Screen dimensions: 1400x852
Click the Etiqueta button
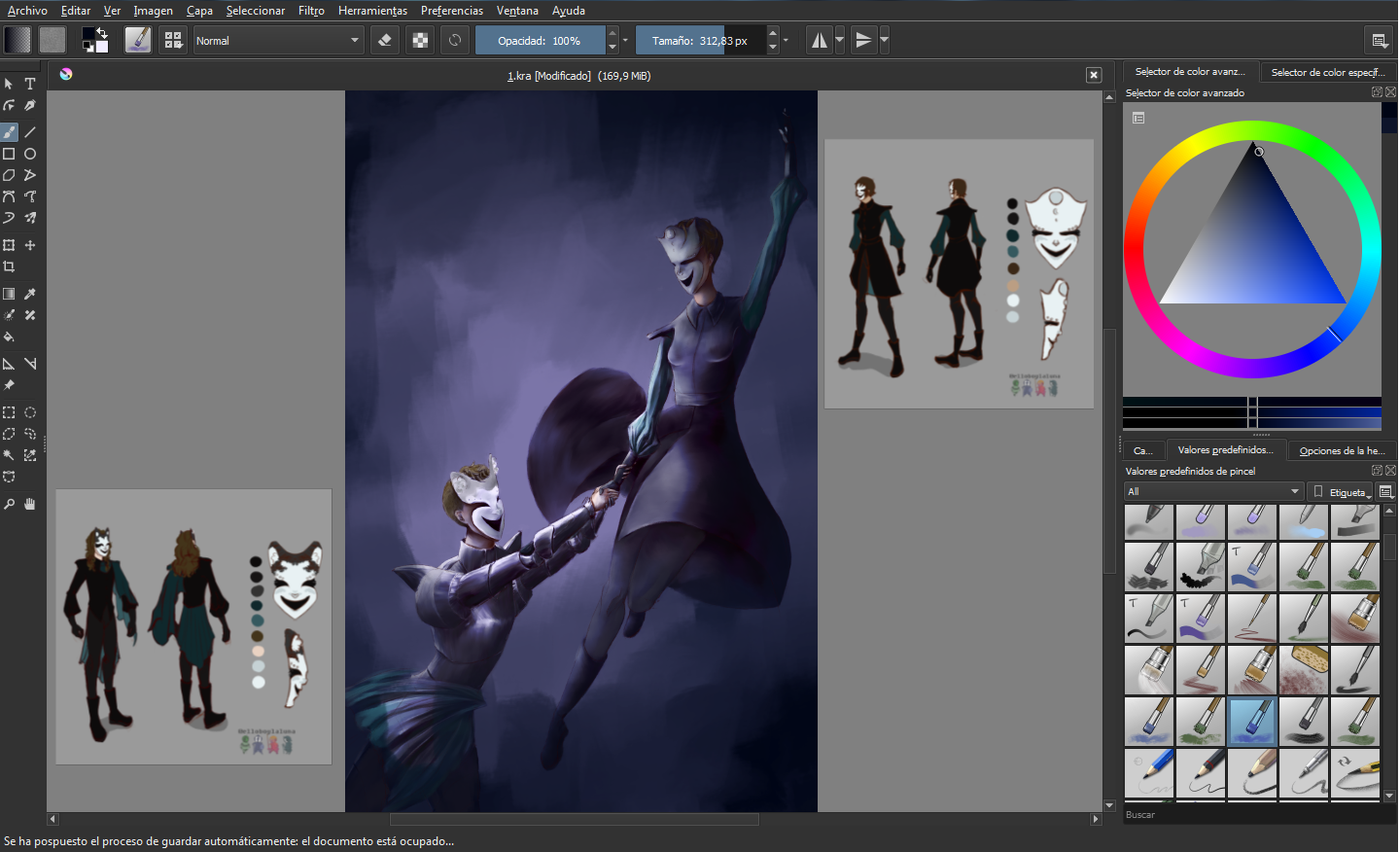(1340, 492)
